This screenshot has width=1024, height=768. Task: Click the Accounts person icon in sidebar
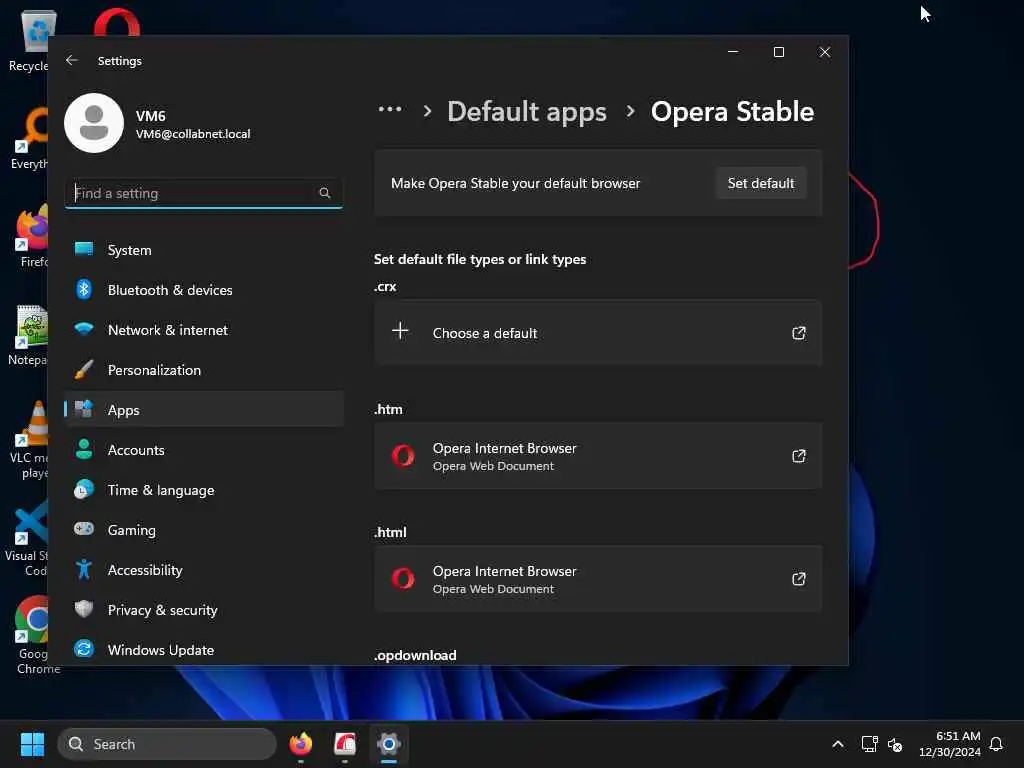click(x=84, y=449)
